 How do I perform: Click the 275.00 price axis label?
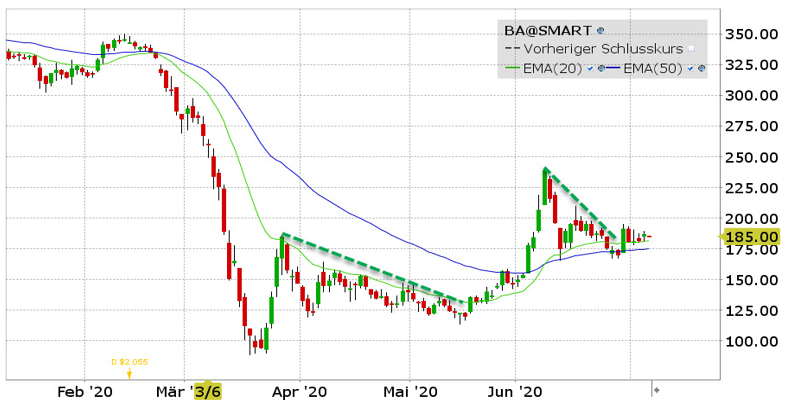click(x=752, y=126)
